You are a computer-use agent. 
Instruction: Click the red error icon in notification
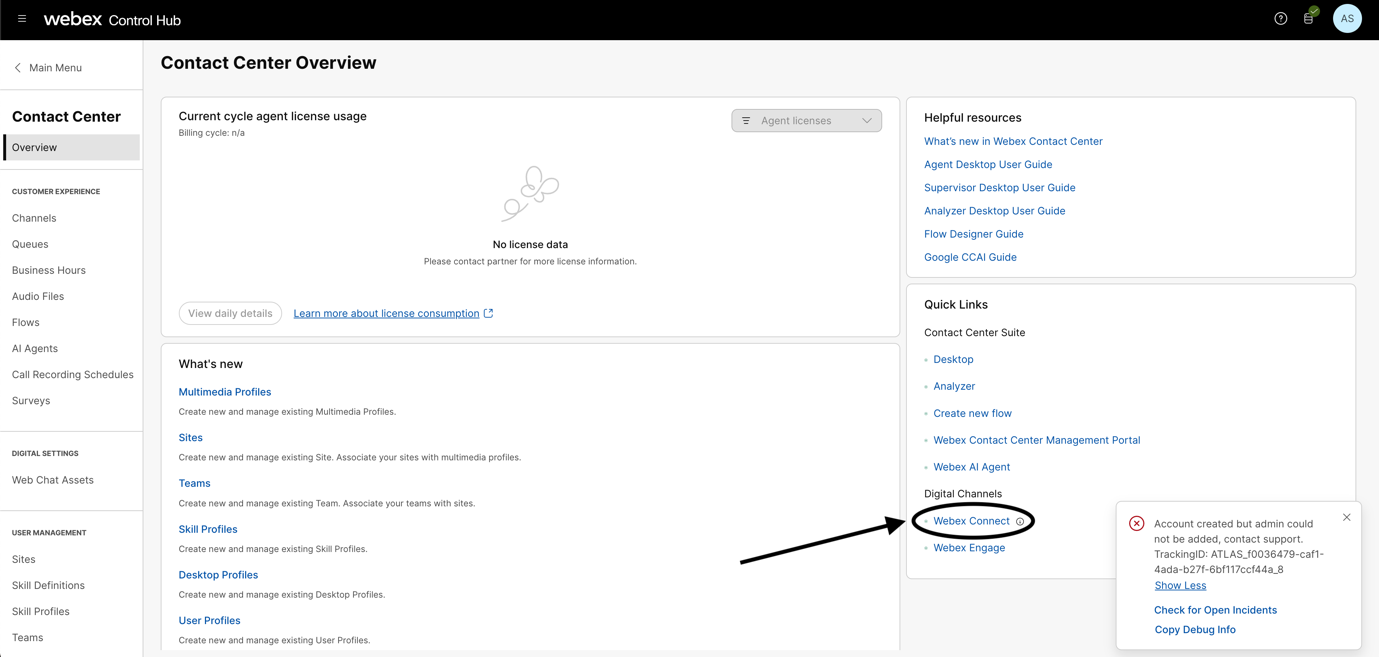[x=1136, y=523]
